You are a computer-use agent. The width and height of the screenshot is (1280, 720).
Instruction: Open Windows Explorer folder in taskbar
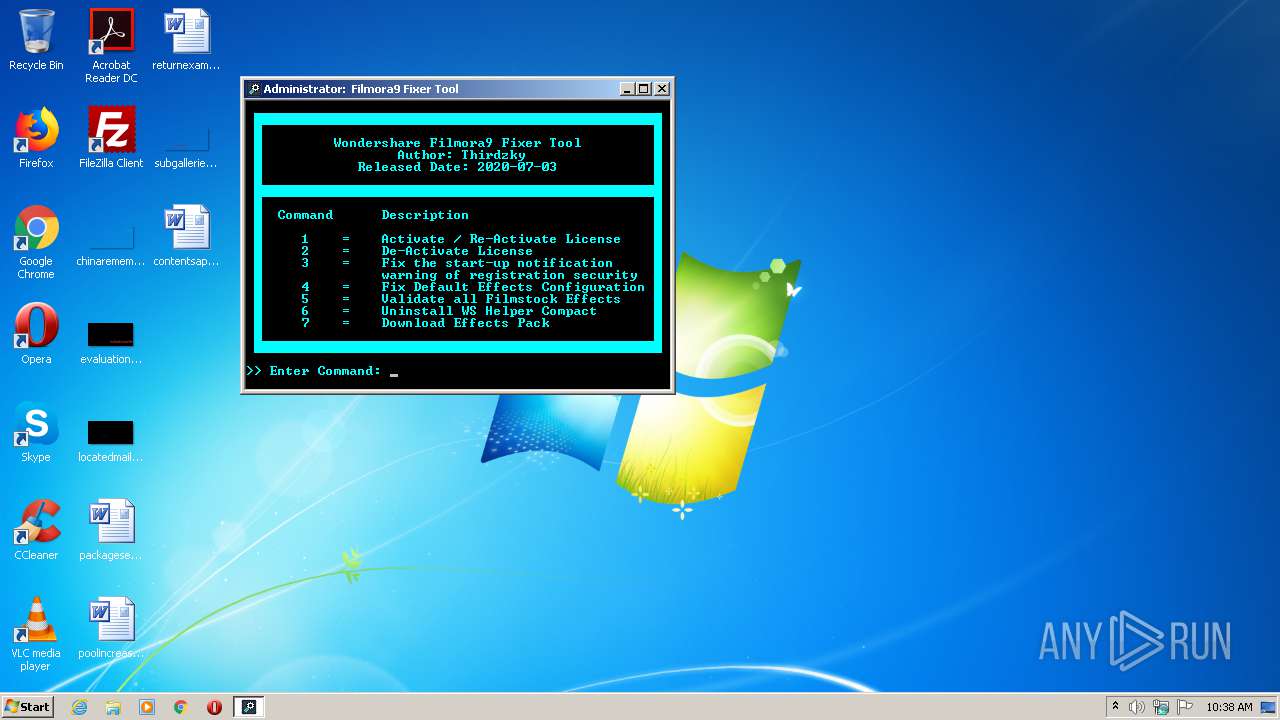pyautogui.click(x=113, y=707)
